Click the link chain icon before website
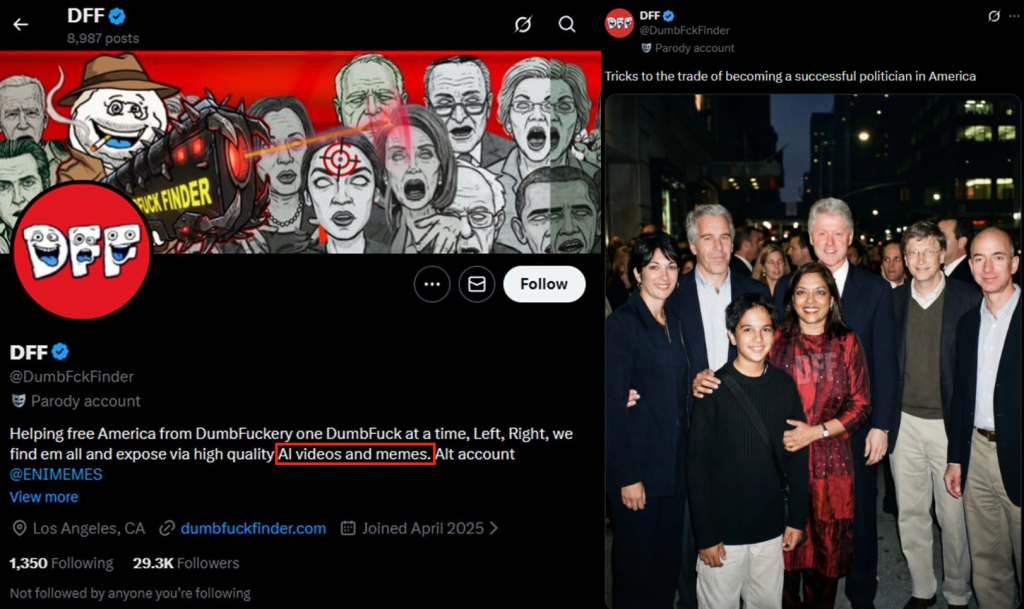Viewport: 1024px width, 609px height. [x=167, y=528]
